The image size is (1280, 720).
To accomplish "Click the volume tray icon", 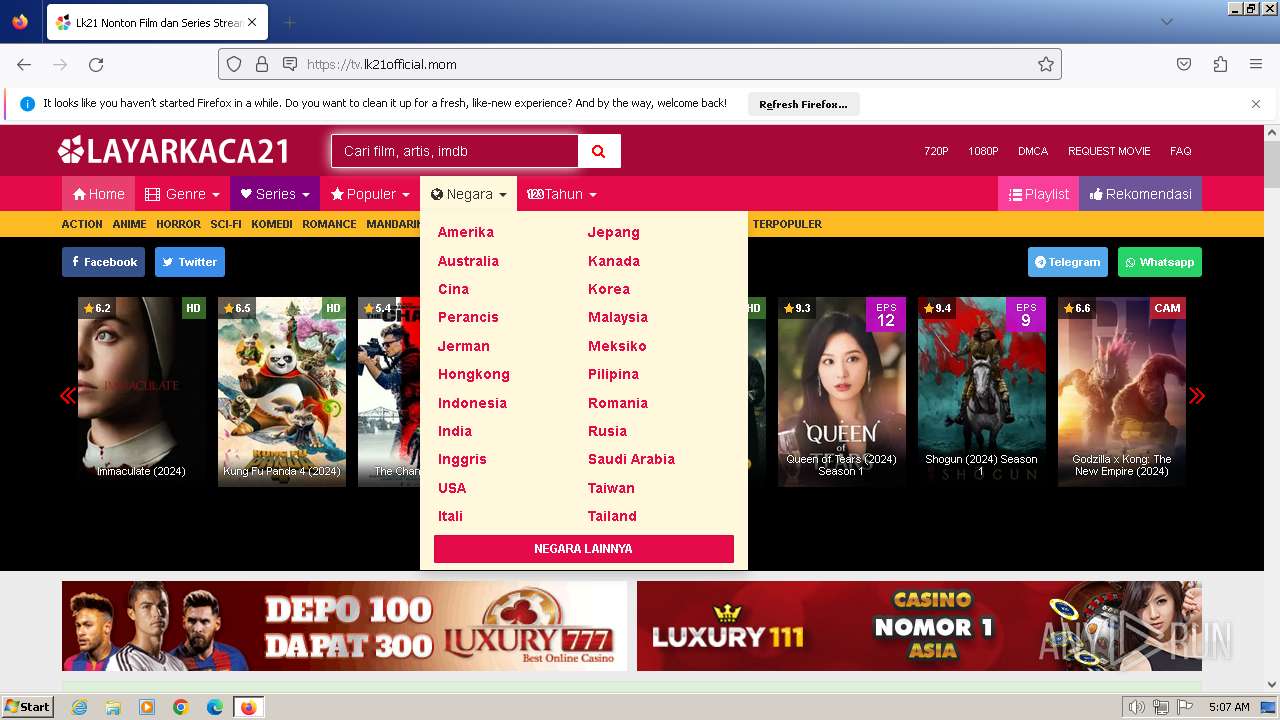I will point(1137,707).
